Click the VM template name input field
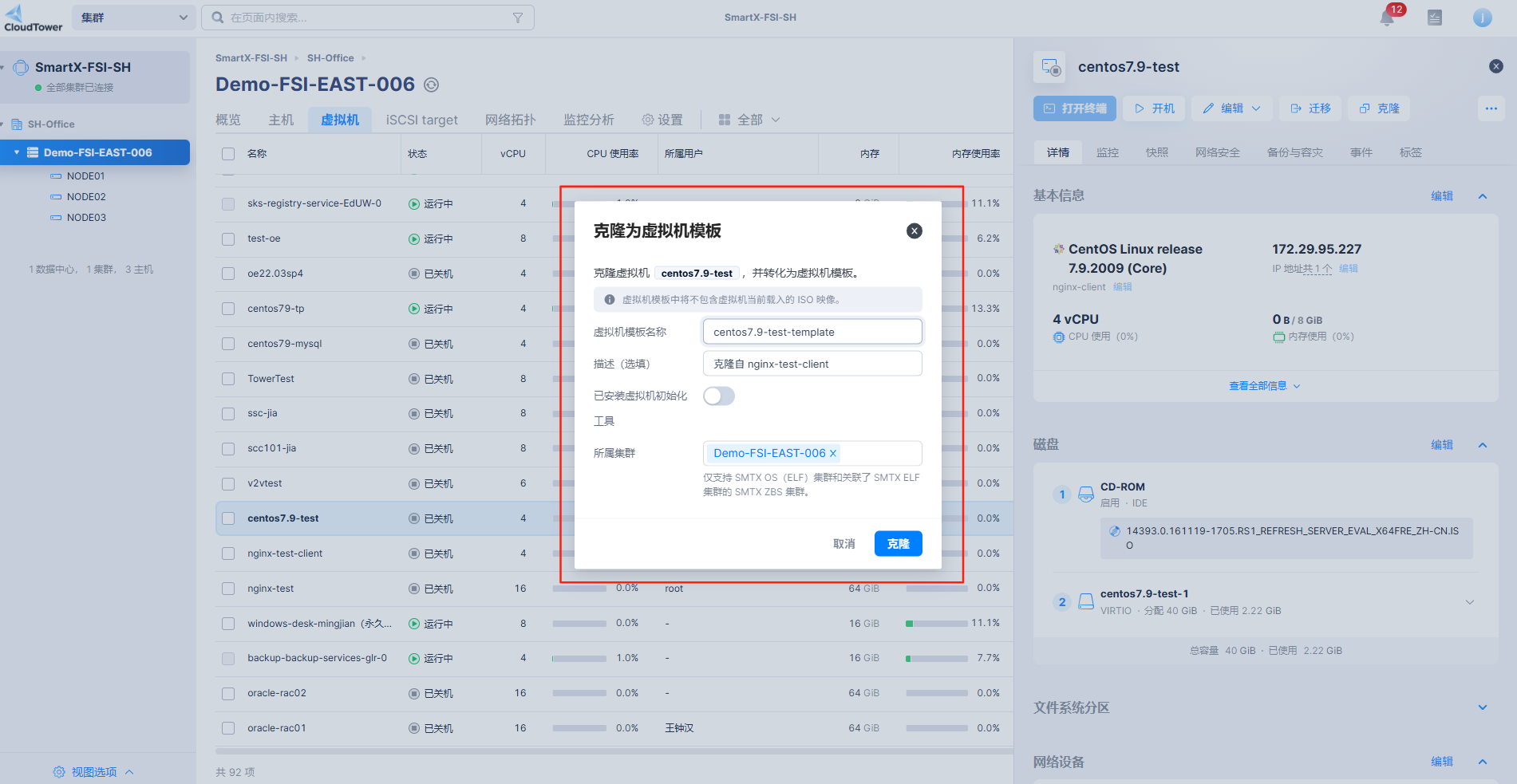Viewport: 1517px width, 784px height. [812, 332]
